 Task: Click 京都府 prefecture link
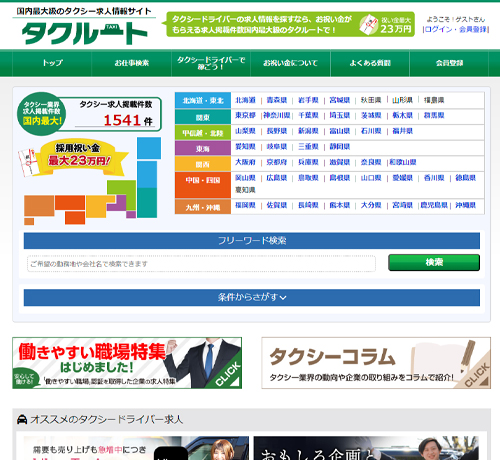point(277,162)
